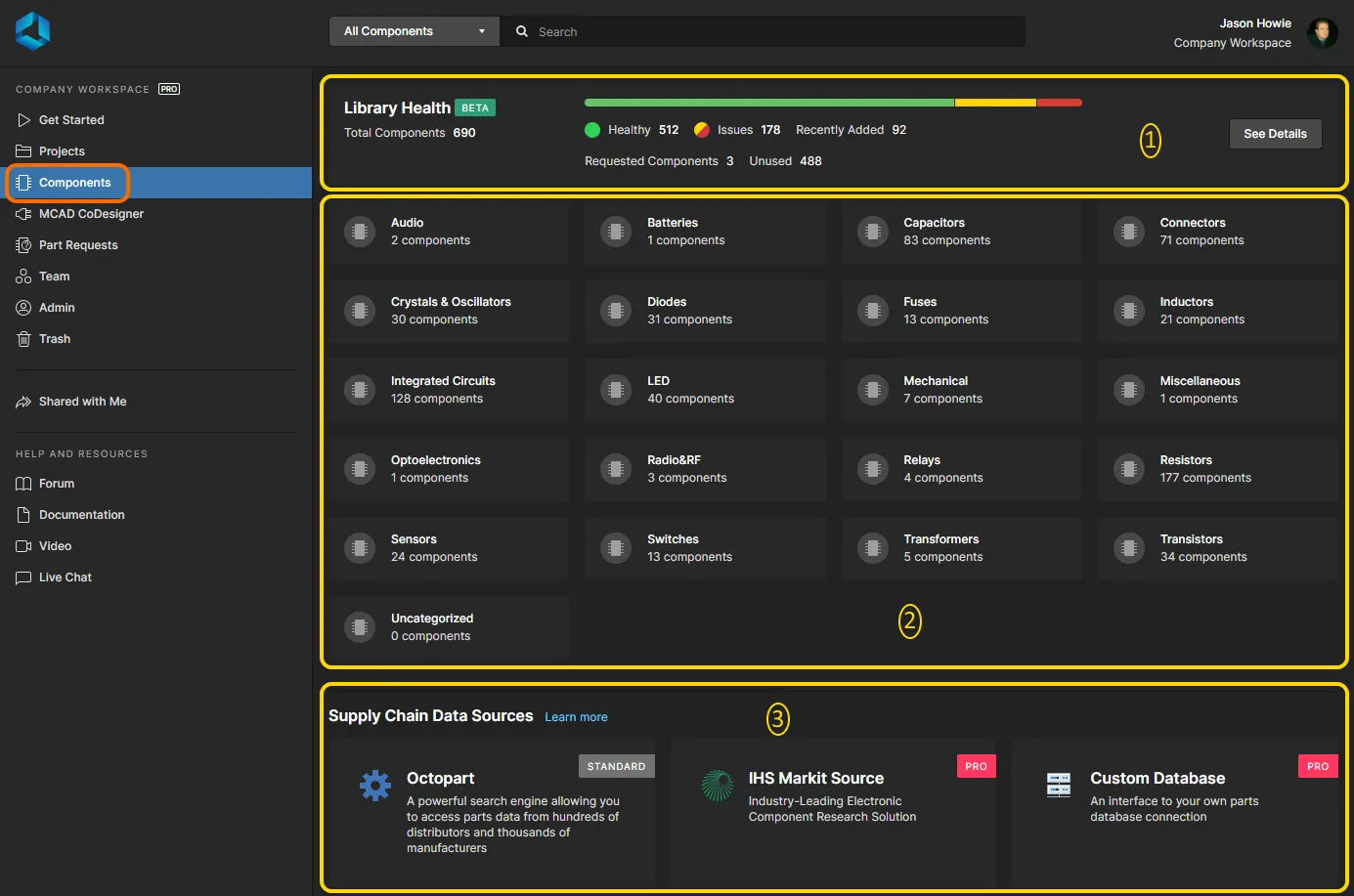The height and width of the screenshot is (896, 1354).
Task: Select MCAD CoDesigner in the sidebar
Action: click(x=156, y=214)
